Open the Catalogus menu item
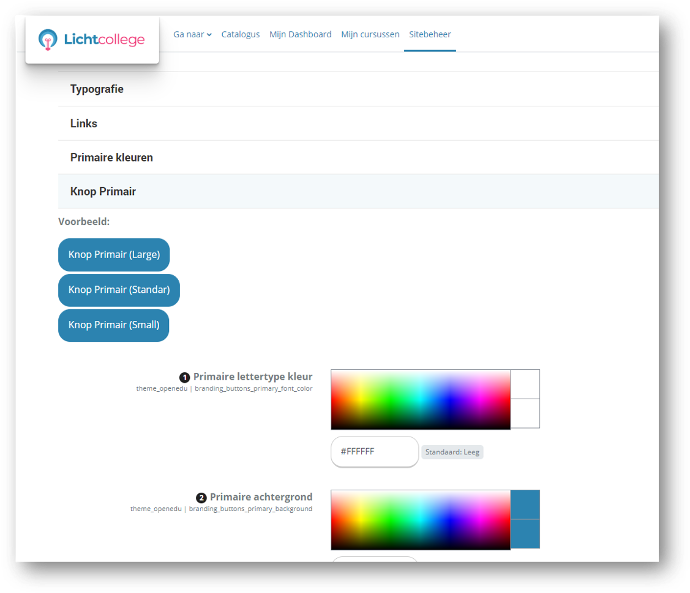 [240, 34]
